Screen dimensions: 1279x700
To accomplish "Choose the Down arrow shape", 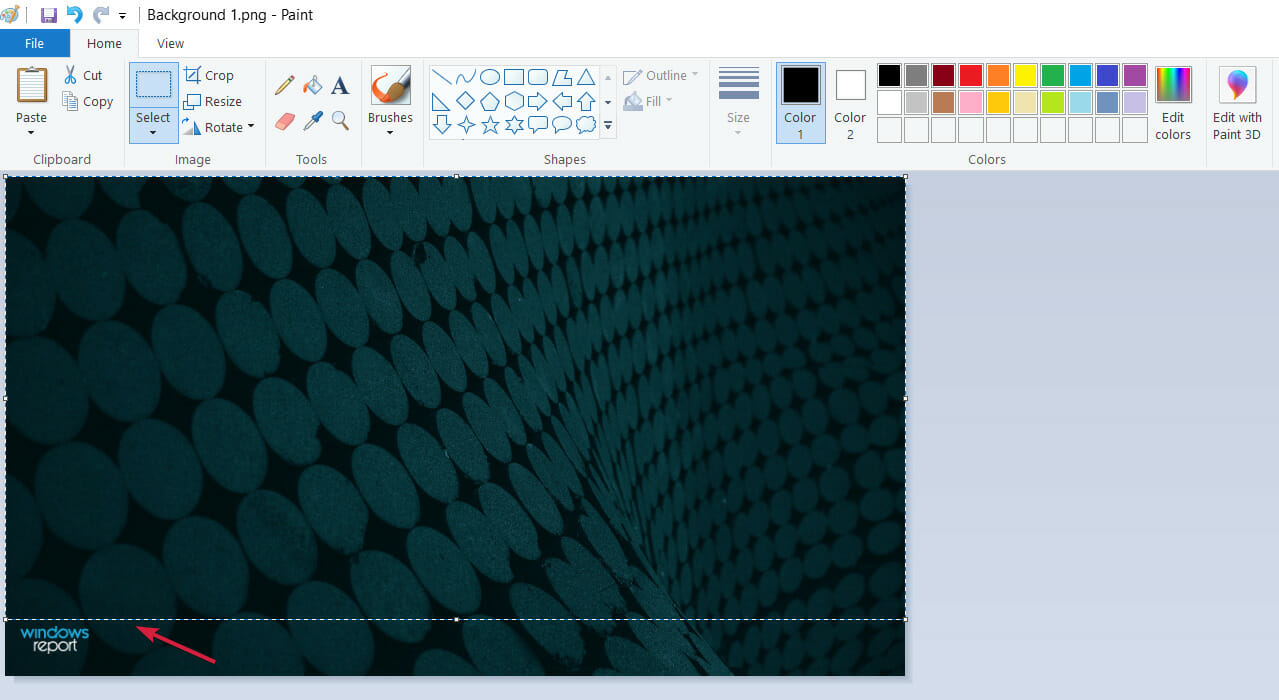I will coord(441,125).
